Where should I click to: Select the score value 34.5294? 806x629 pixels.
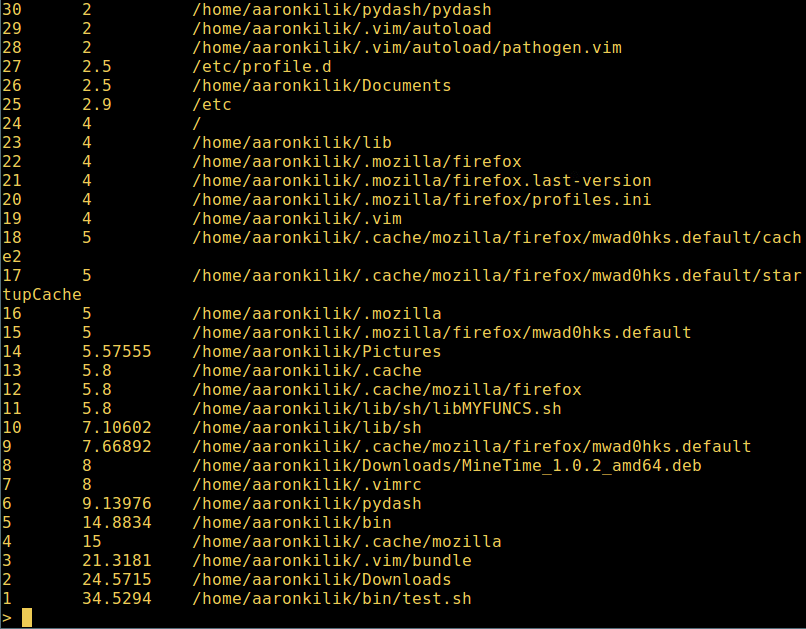[117, 599]
